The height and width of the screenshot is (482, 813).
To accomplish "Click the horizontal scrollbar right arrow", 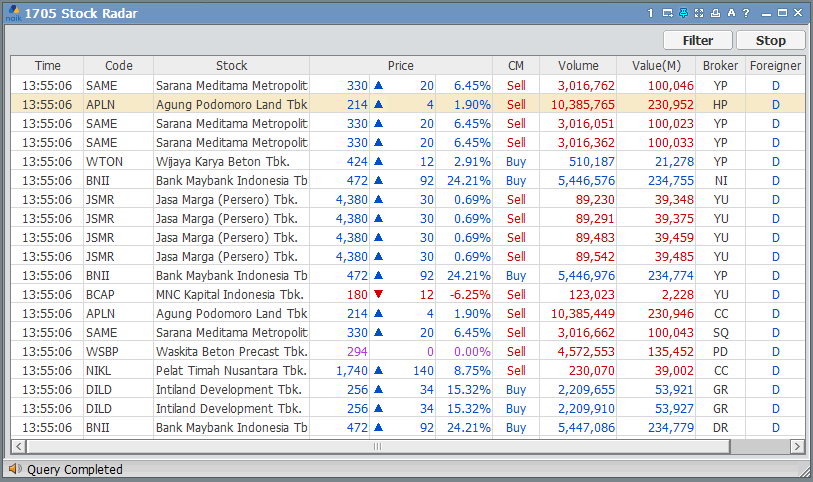I will tap(797, 446).
